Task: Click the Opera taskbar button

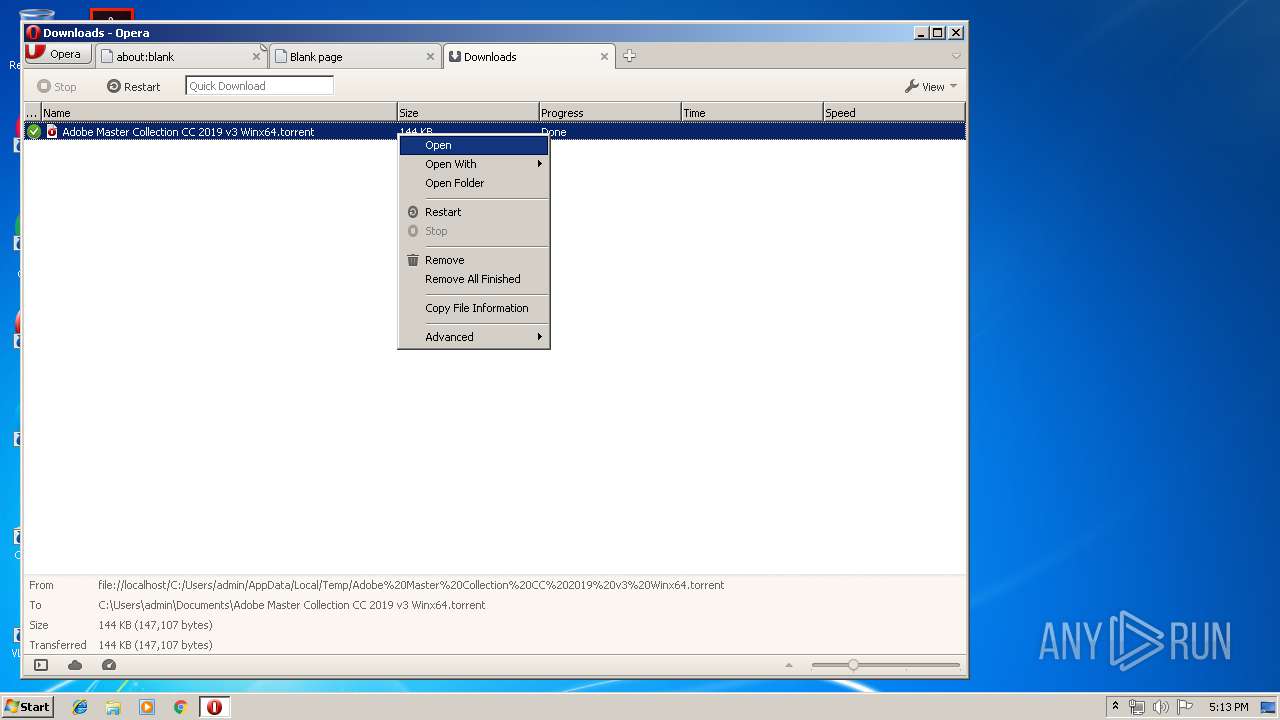Action: coord(214,707)
